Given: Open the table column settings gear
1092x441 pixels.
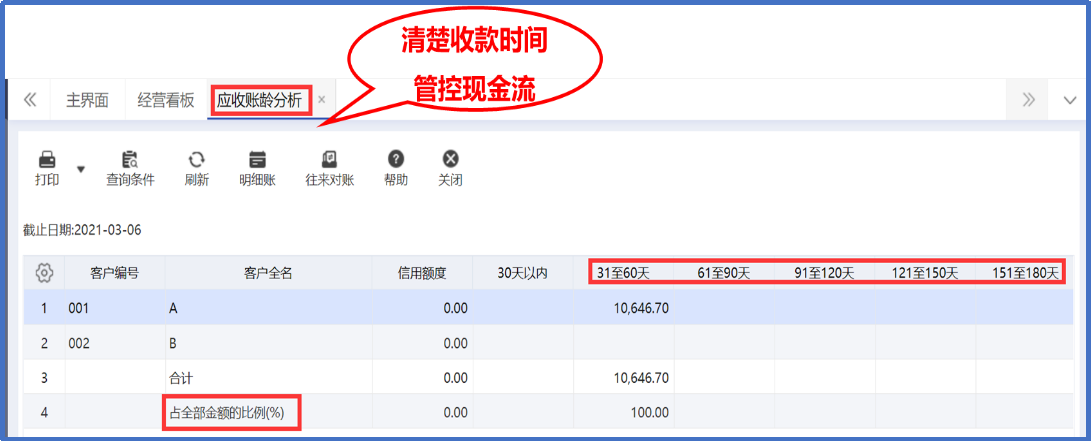Looking at the screenshot, I should 44,273.
